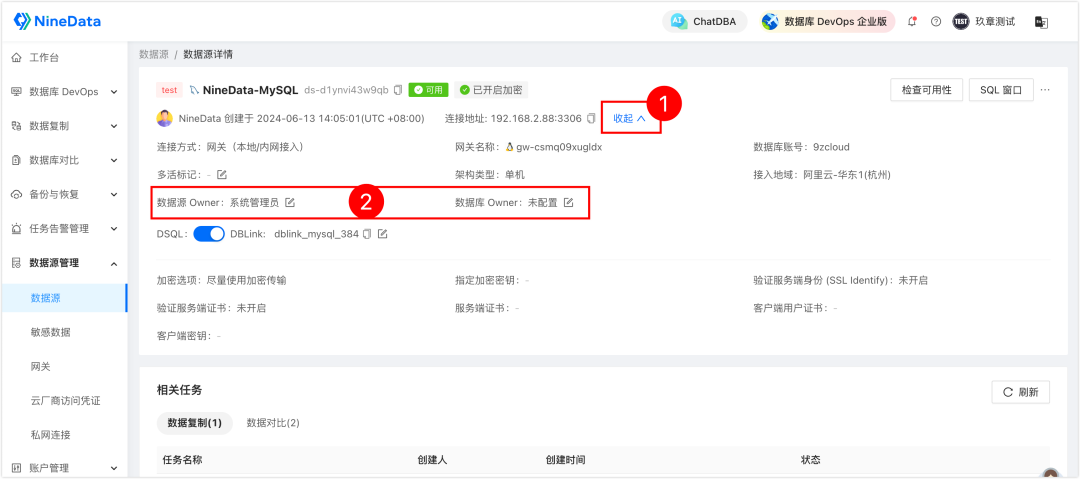Go back via 数据源 breadcrumb
The image size is (1080, 479).
click(154, 54)
